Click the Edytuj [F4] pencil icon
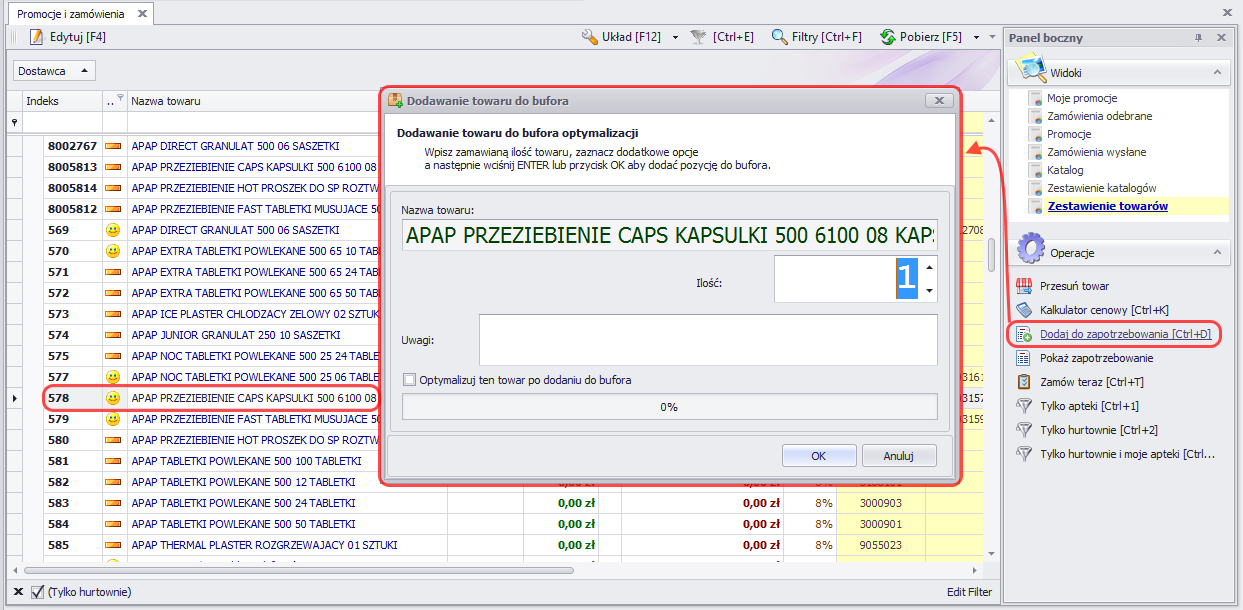1243x610 pixels. click(36, 37)
